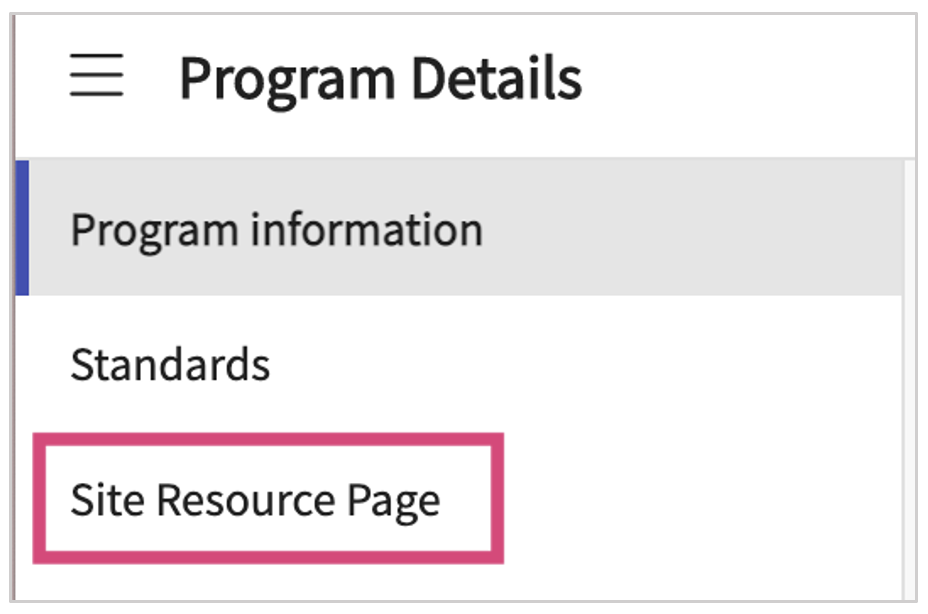Click the three-line menu icon beside Program Details

click(96, 77)
